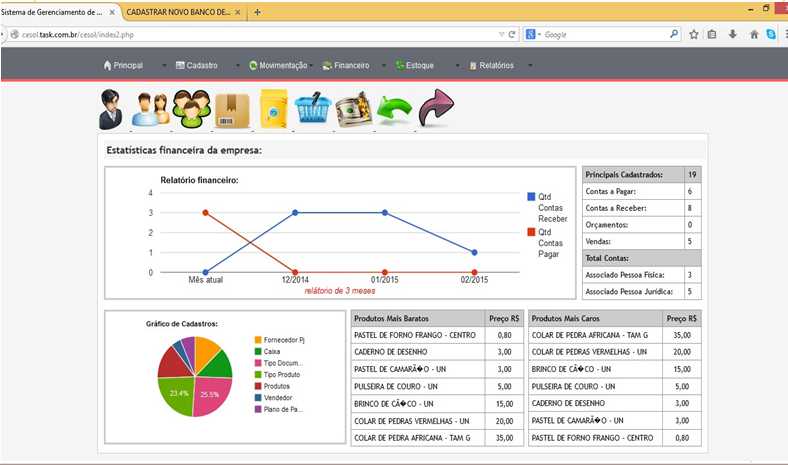Image resolution: width=788 pixels, height=465 pixels.
Task: Click the orange Fornecedor Pj legend swatch
Action: (259, 340)
